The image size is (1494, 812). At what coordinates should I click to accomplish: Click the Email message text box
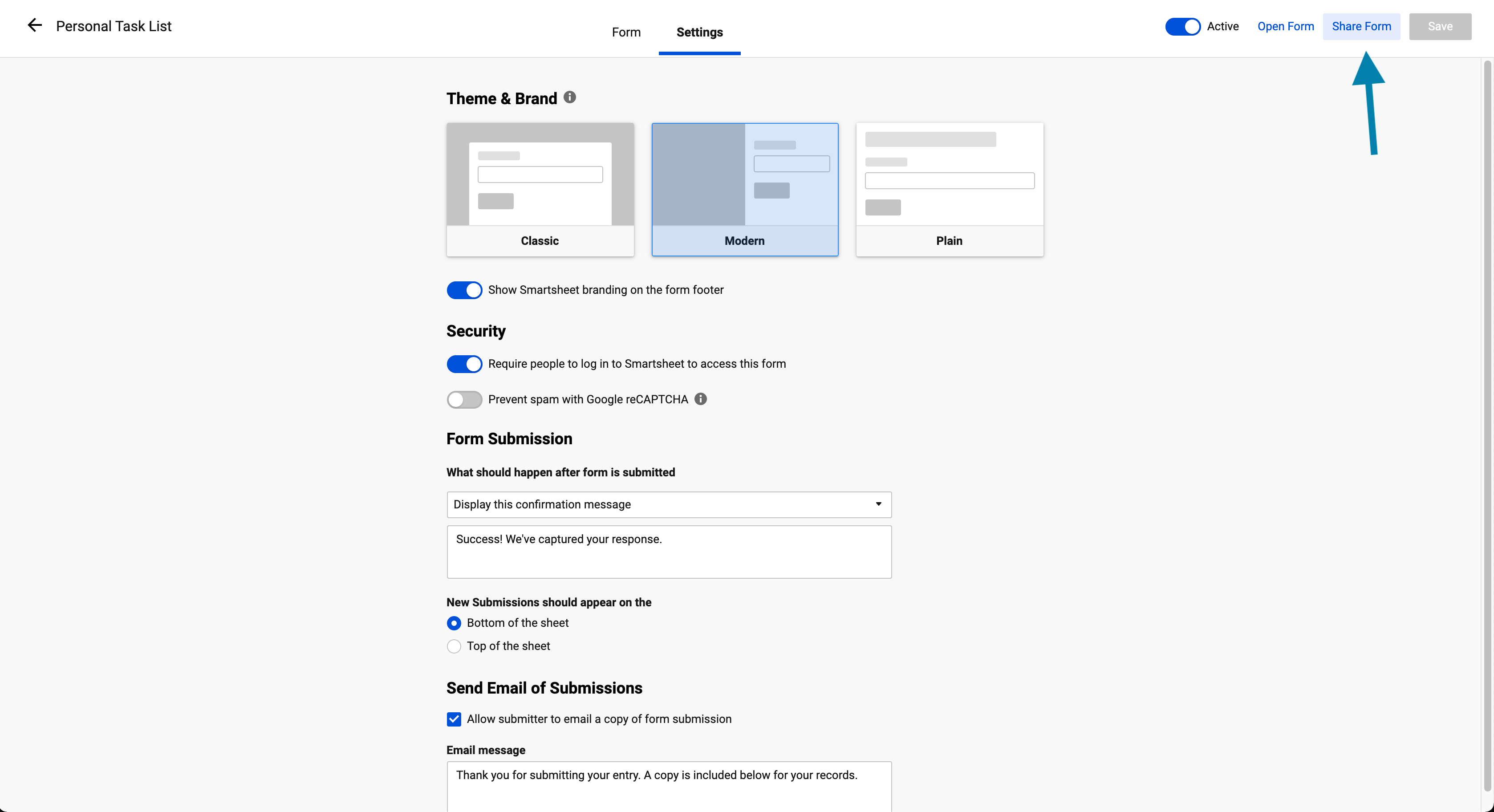click(669, 787)
